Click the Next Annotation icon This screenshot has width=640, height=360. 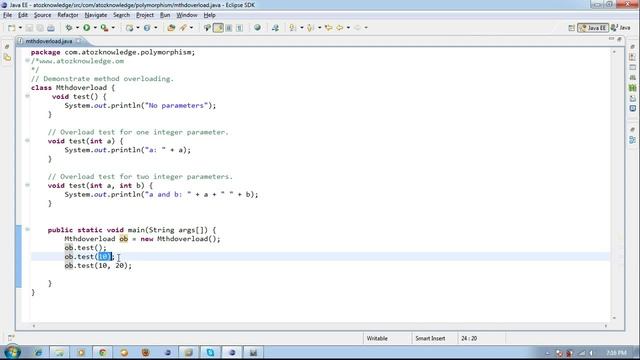pos(293,28)
